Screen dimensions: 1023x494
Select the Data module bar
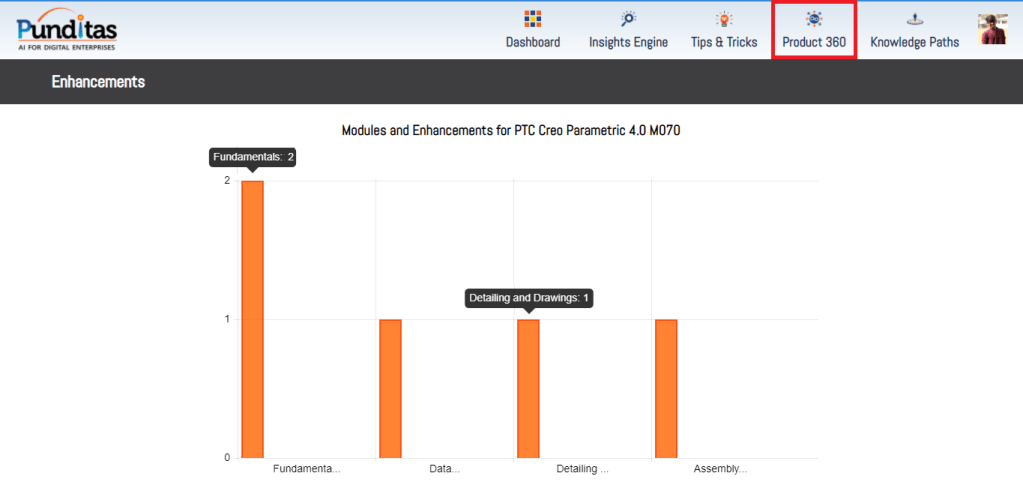coord(390,388)
